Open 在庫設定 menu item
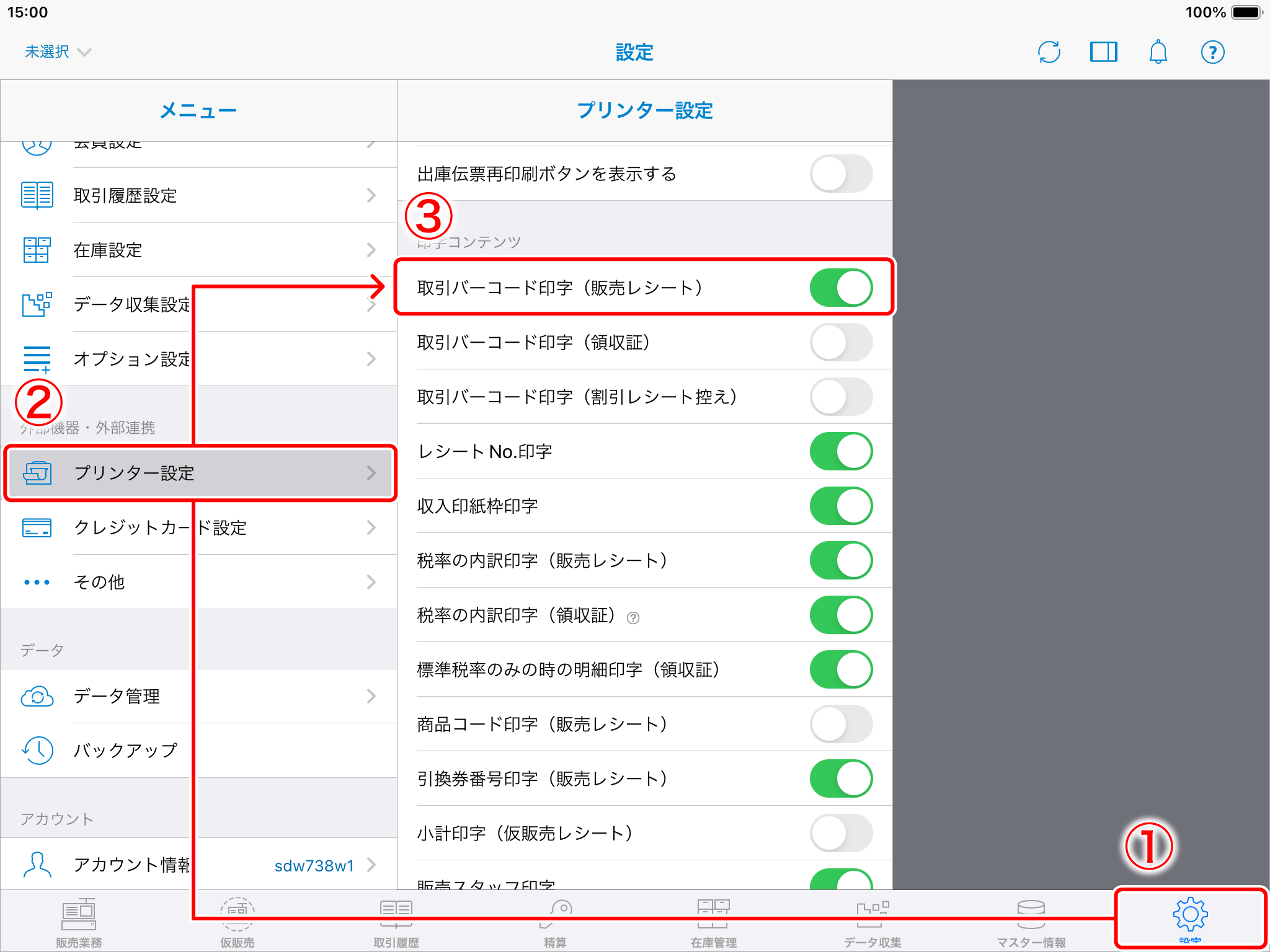 click(198, 250)
